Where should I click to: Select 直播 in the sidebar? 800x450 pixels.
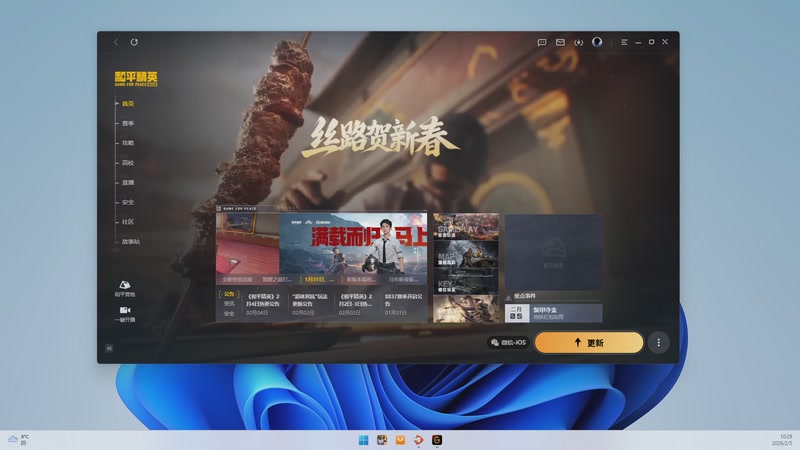128,183
